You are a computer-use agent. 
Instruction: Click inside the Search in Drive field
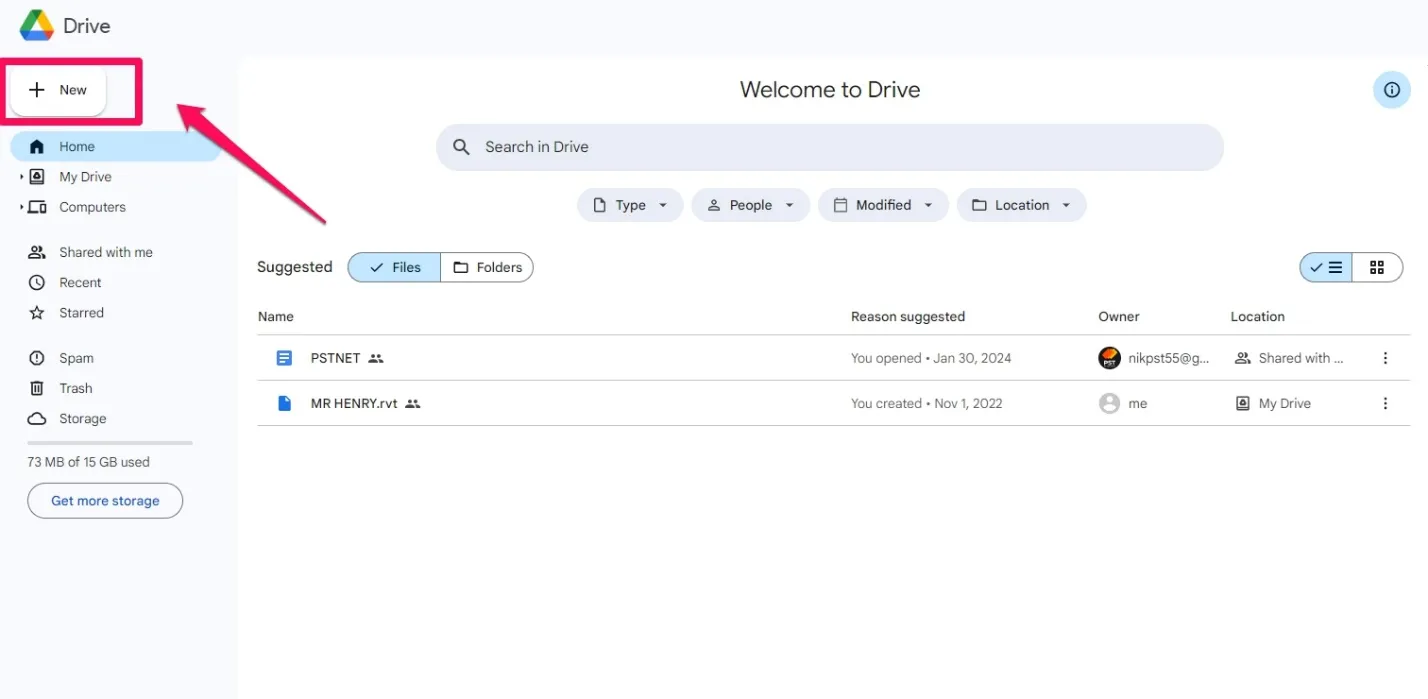click(830, 146)
